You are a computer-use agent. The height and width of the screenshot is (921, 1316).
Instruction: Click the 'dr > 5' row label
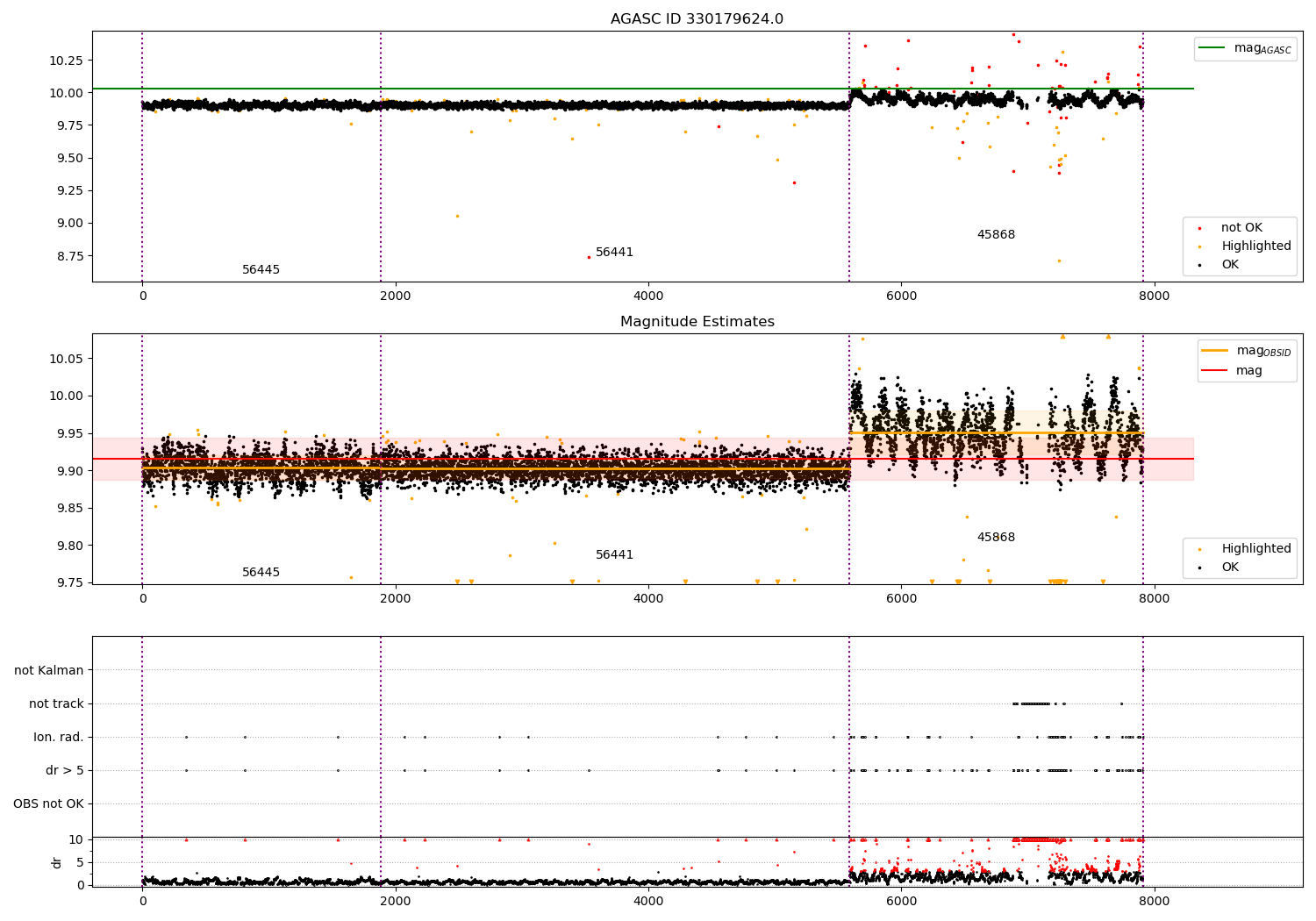[65, 770]
